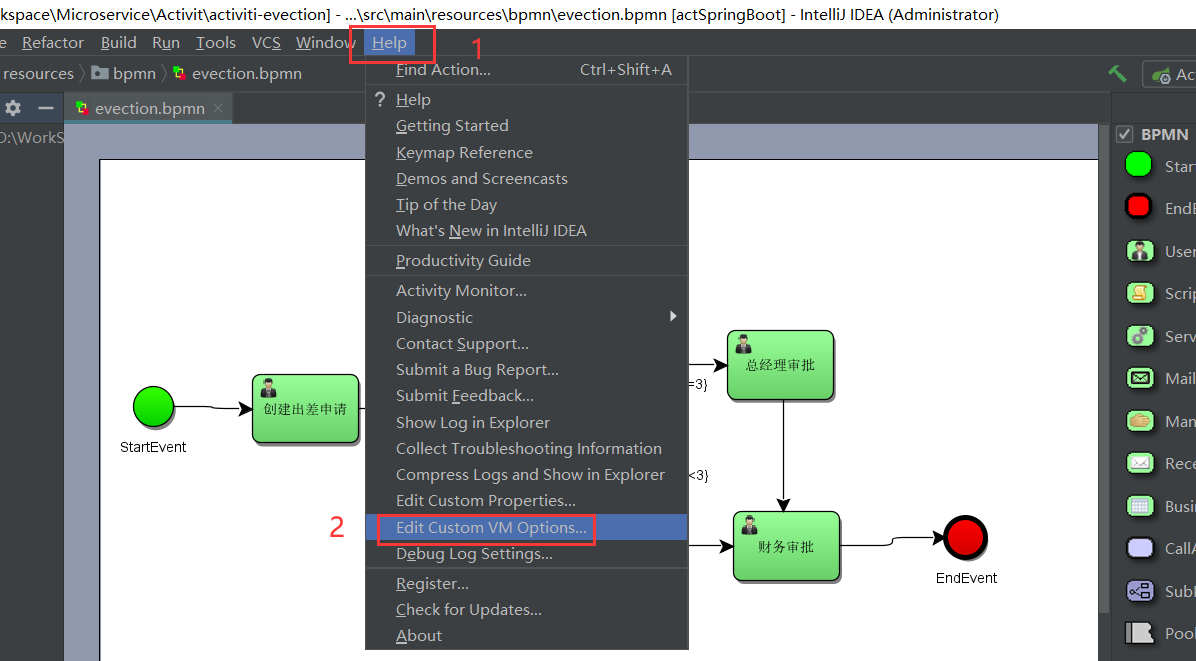Select the 创建出差申请 task node
Screen dimensions: 1196x661
[305, 409]
